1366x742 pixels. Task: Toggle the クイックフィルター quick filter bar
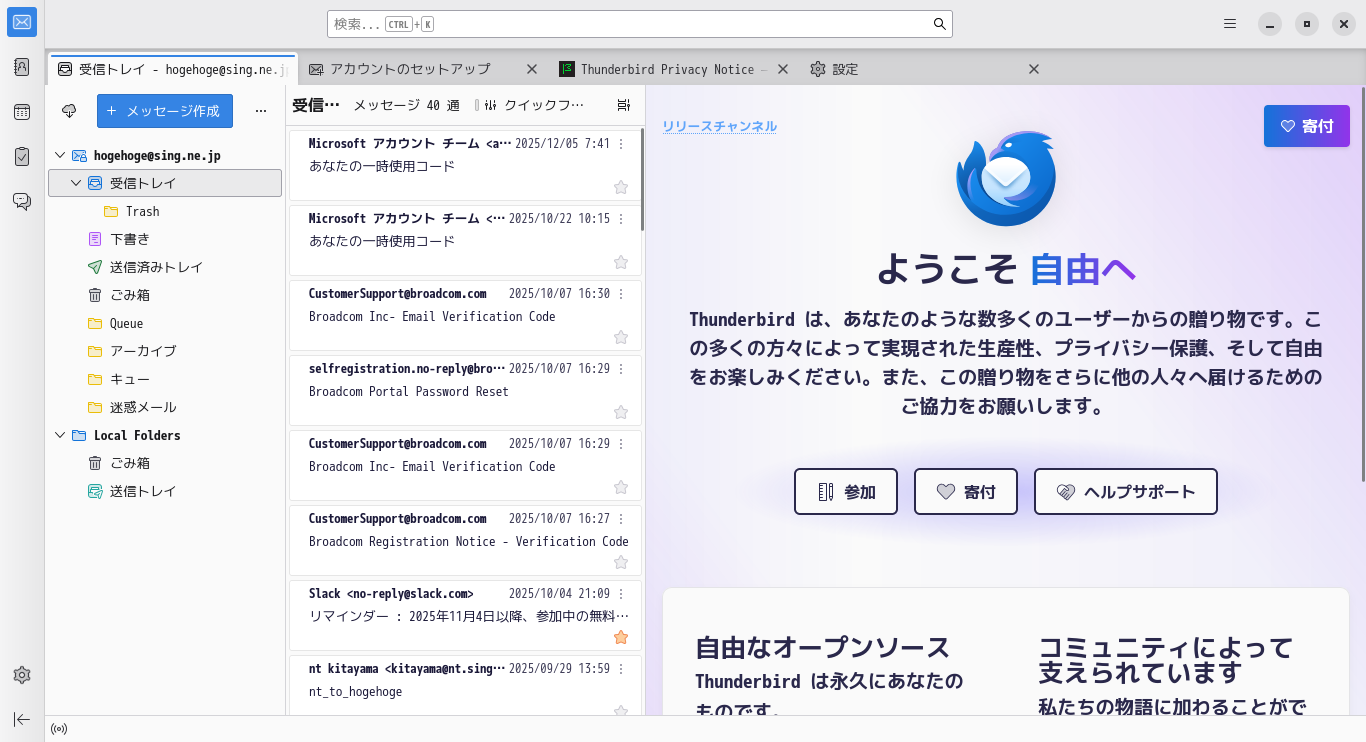[x=530, y=105]
